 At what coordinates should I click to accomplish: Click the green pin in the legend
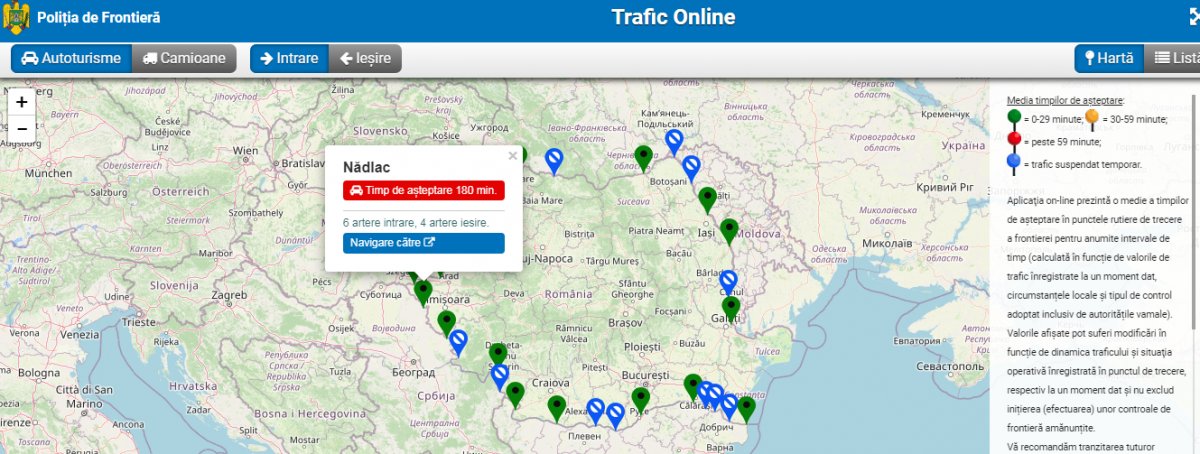[1014, 119]
